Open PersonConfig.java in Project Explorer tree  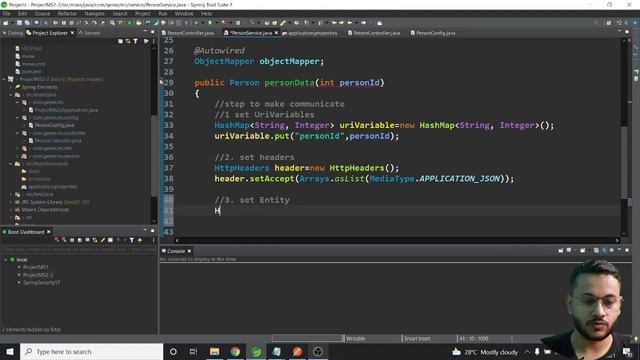[54, 125]
